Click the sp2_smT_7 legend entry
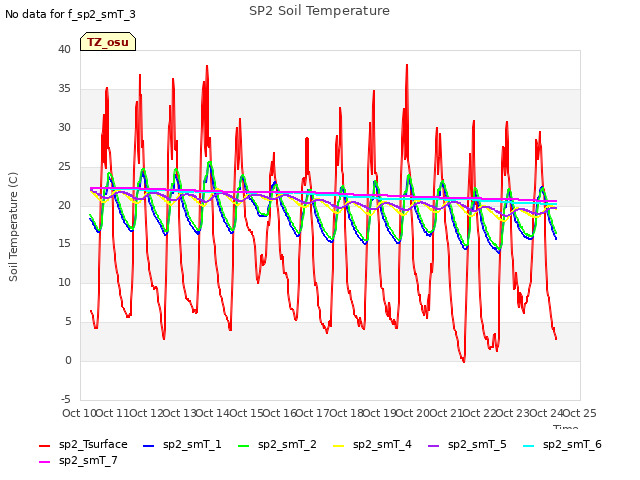The image size is (640, 480). pyautogui.click(x=78, y=460)
